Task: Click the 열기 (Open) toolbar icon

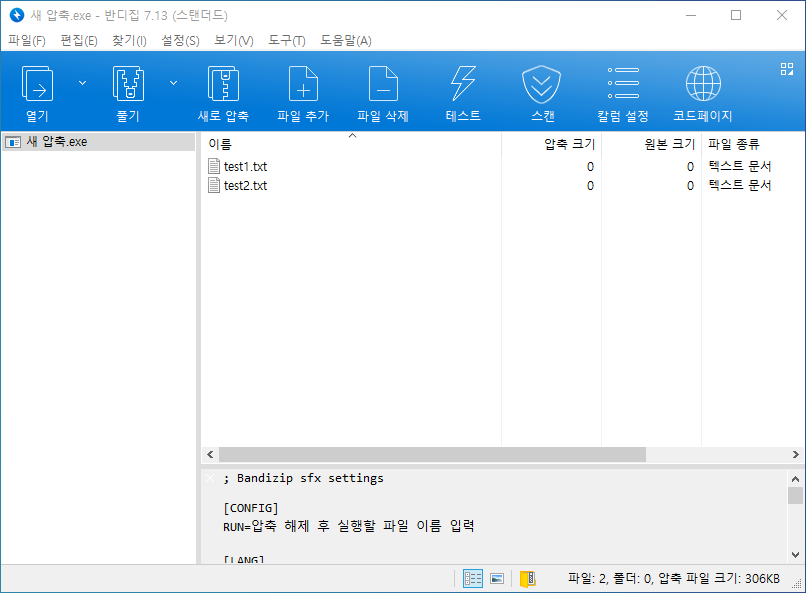Action: (x=37, y=84)
